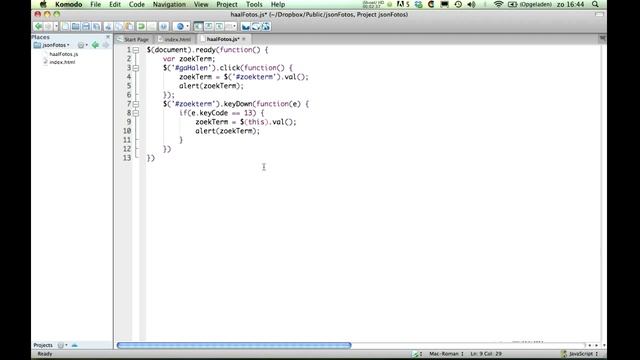Viewport: 640px width, 360px height.
Task: Collapse the code fold at line 1
Action: (136, 50)
